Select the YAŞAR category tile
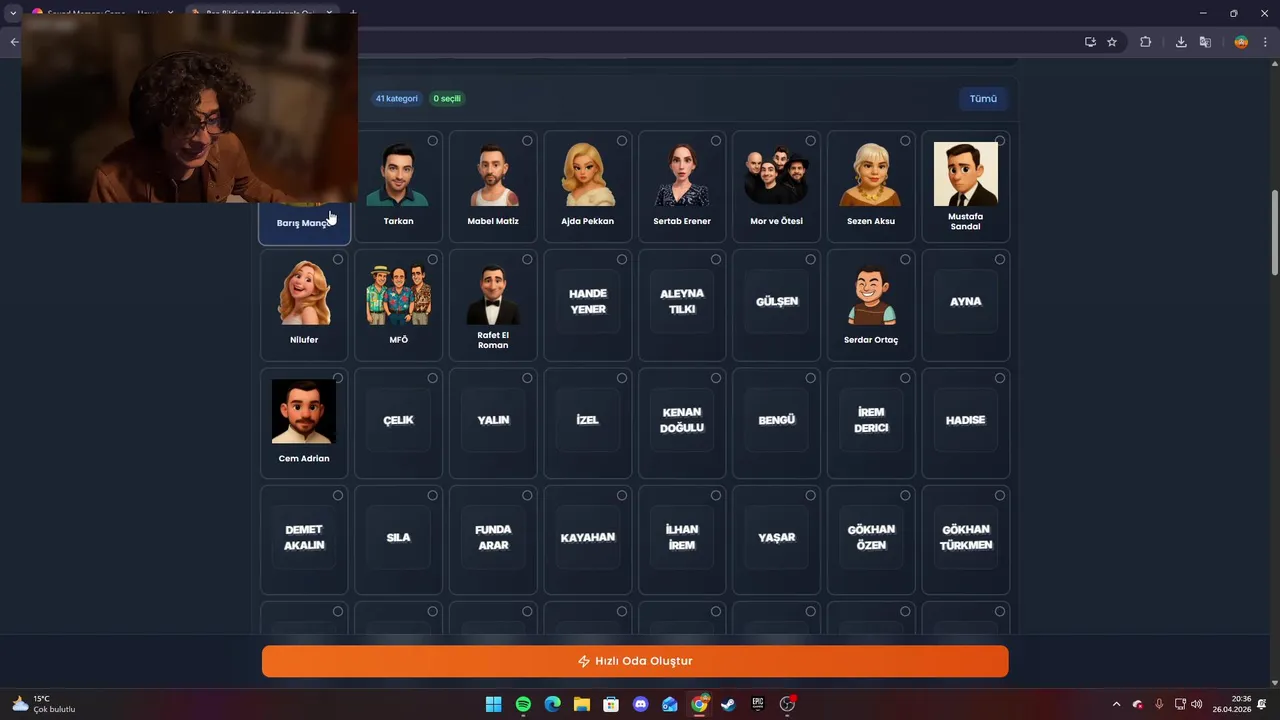 click(777, 540)
